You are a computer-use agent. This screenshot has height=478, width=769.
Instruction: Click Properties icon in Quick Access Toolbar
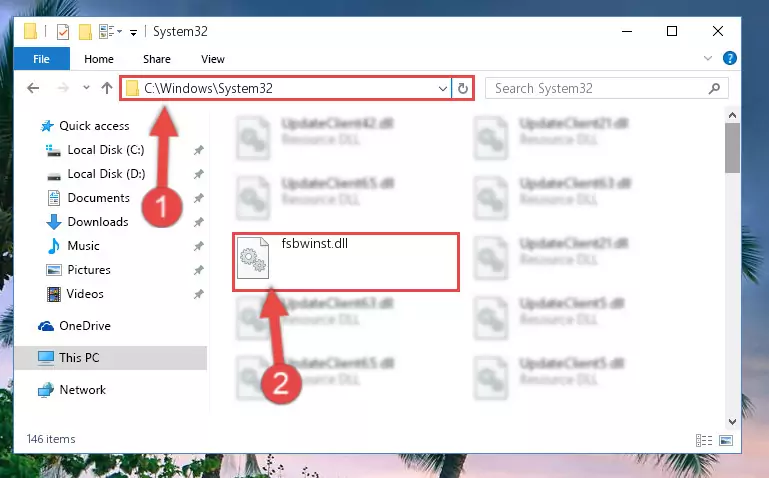(63, 32)
